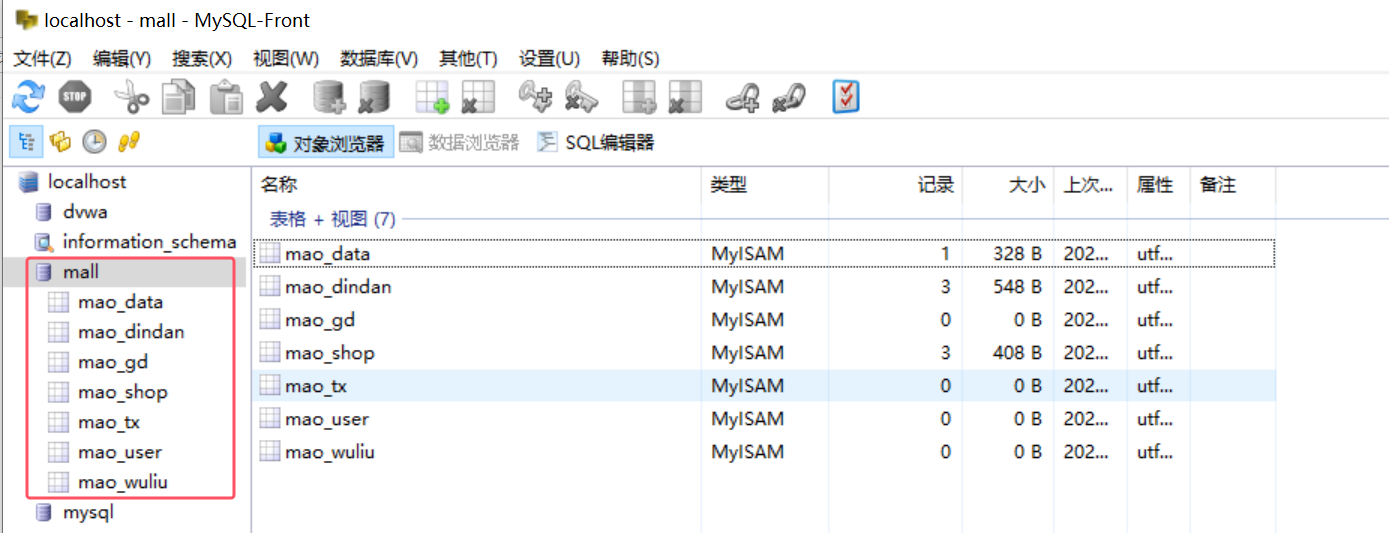Toggle the tree navigator view icon
Viewport: 1389px width, 533px height.
tap(26, 142)
